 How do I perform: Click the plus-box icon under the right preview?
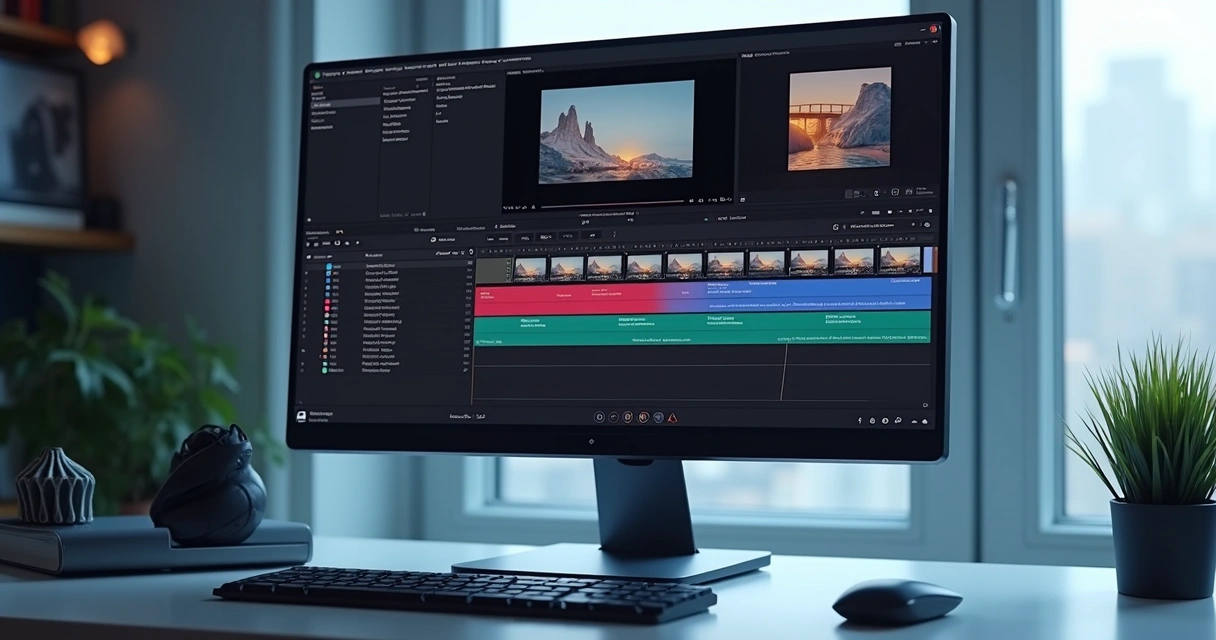point(894,192)
